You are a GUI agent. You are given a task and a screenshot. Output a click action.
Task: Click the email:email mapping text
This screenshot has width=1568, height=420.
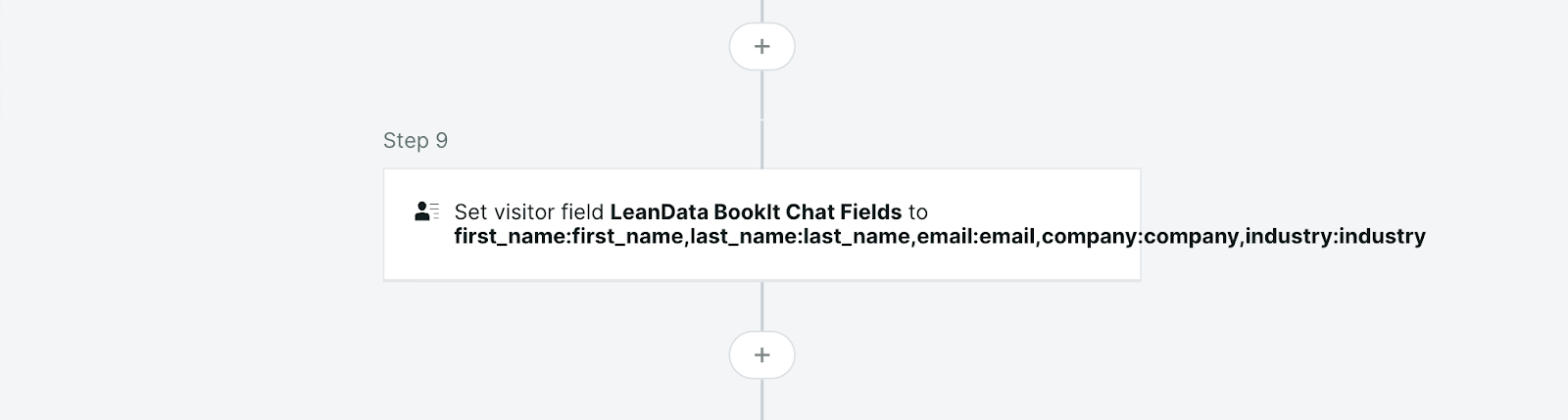point(976,237)
